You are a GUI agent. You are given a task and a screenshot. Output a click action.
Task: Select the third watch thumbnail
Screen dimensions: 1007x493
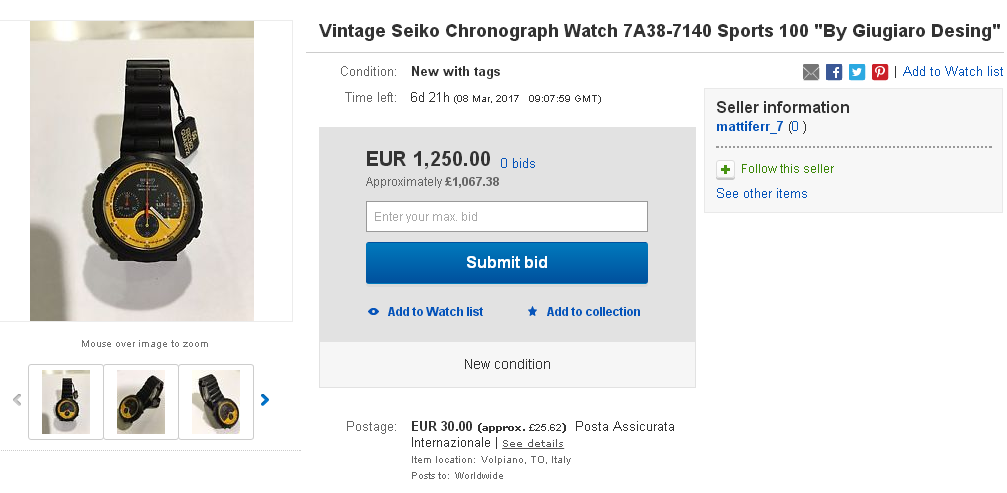point(216,402)
